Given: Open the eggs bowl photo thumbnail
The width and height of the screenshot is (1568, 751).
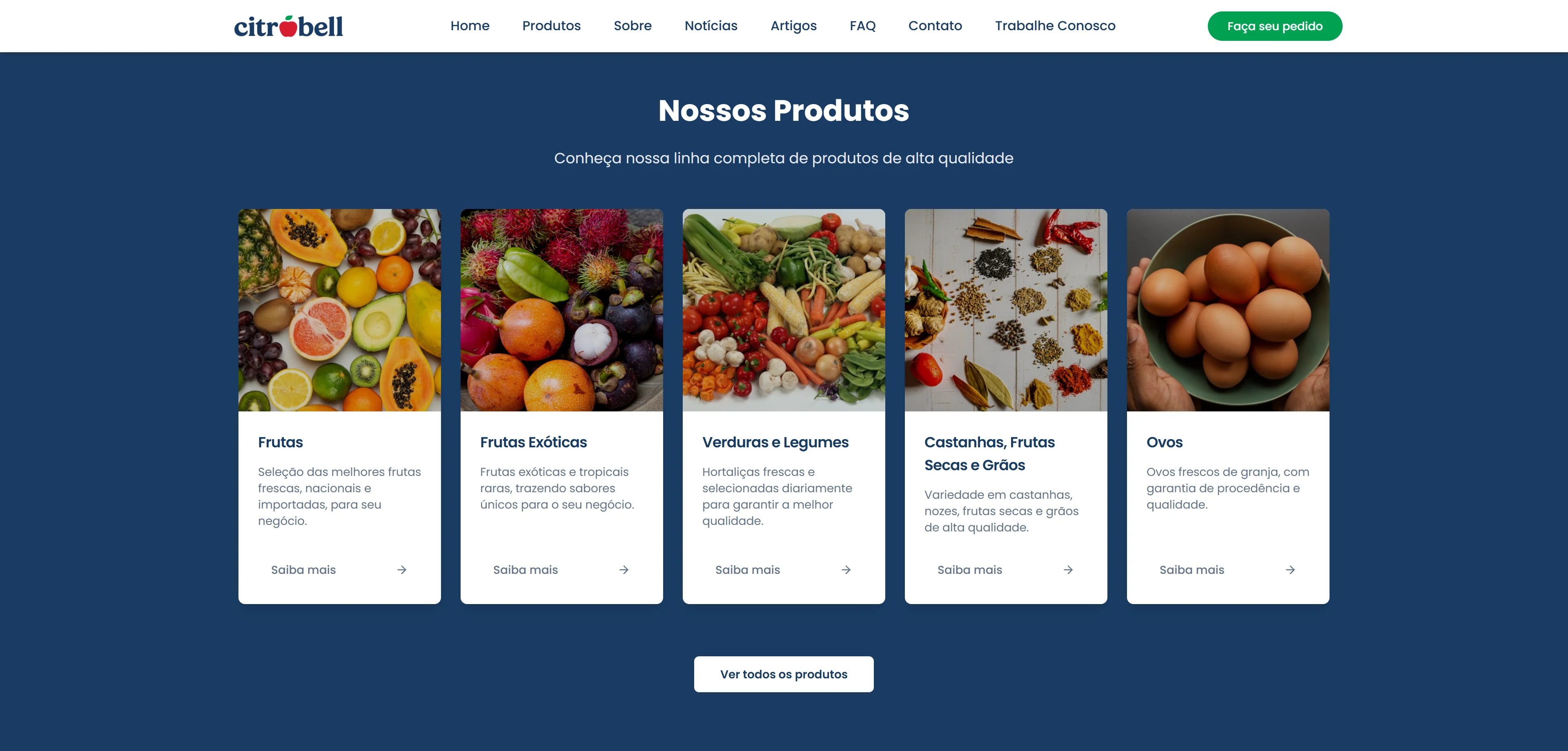Looking at the screenshot, I should pos(1228,310).
